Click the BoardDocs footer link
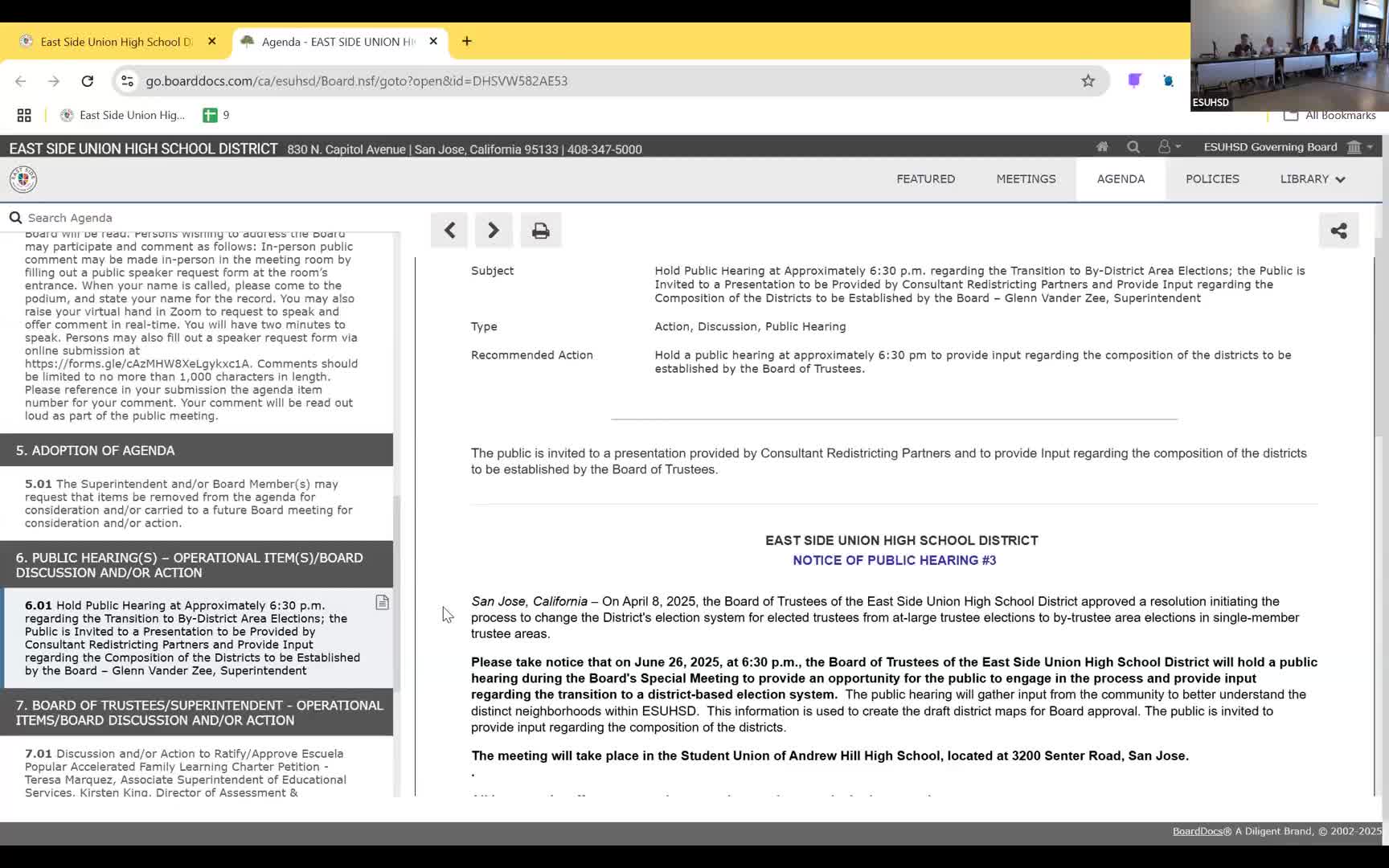This screenshot has height=868, width=1389. coord(1197,831)
